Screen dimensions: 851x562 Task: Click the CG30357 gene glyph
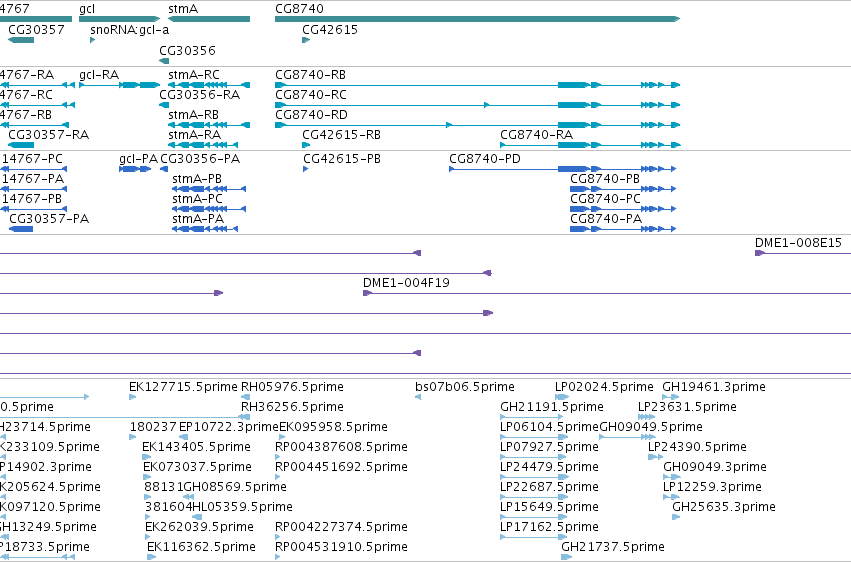(x=21, y=40)
